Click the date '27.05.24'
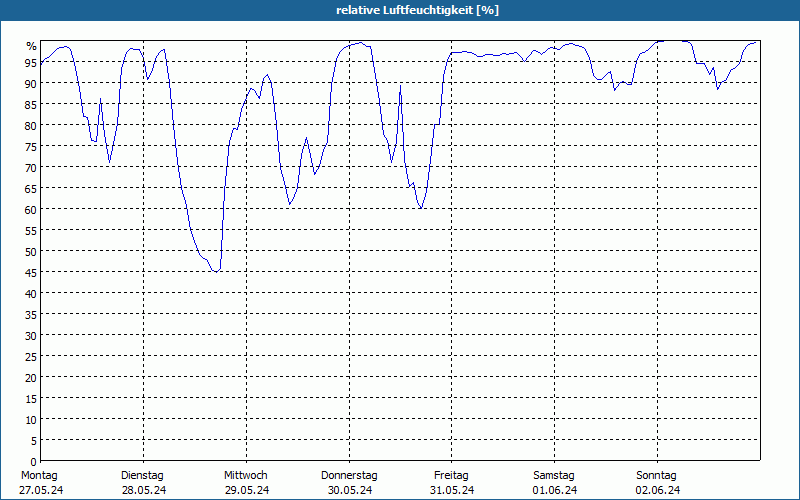The image size is (800, 500). pos(41,490)
